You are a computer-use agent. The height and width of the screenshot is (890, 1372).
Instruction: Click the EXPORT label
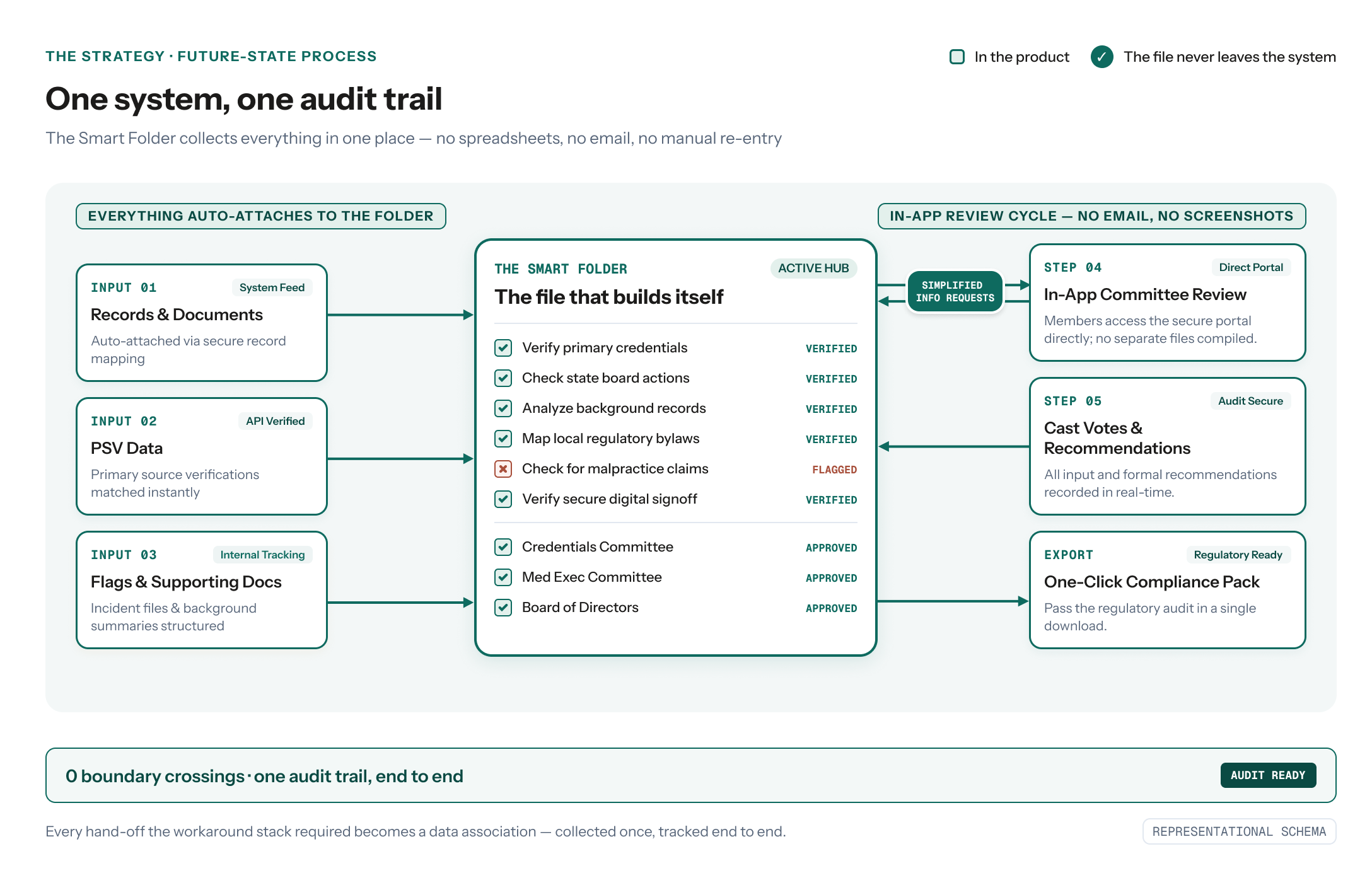click(1068, 555)
